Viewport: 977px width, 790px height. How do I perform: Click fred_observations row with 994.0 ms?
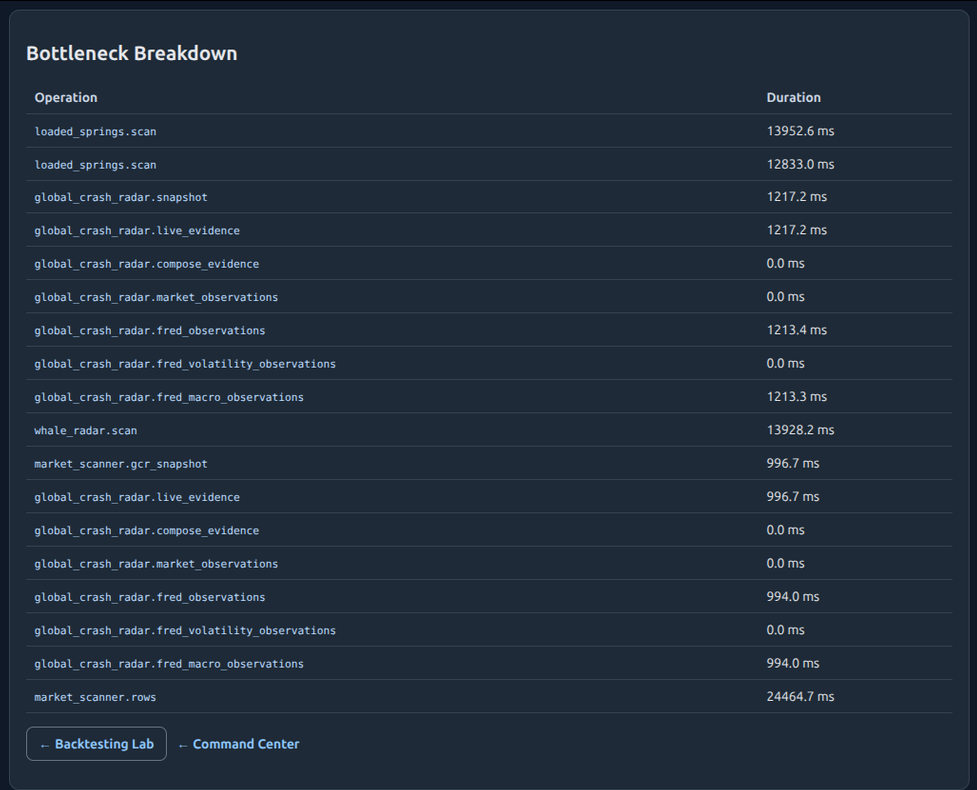(489, 597)
